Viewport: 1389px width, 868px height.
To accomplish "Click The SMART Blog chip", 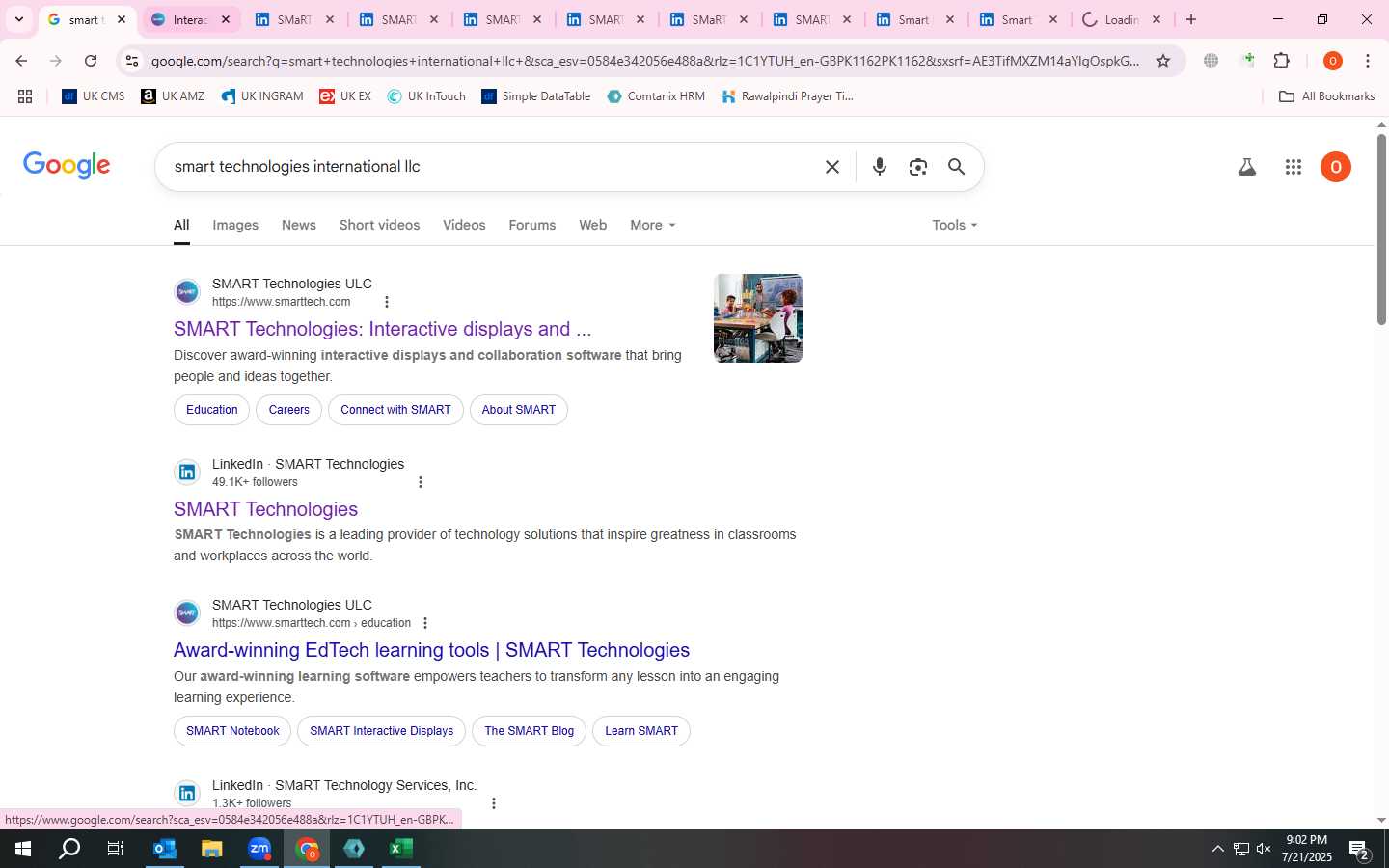I will coord(529,731).
